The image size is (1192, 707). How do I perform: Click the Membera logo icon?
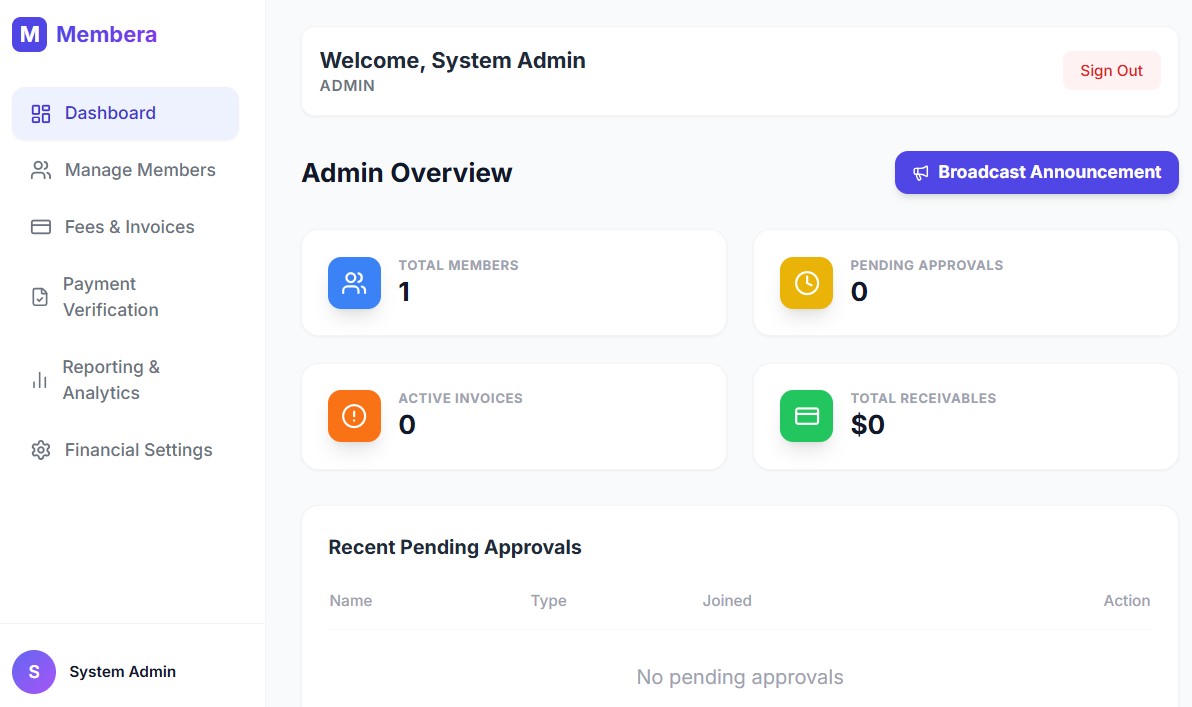point(29,35)
